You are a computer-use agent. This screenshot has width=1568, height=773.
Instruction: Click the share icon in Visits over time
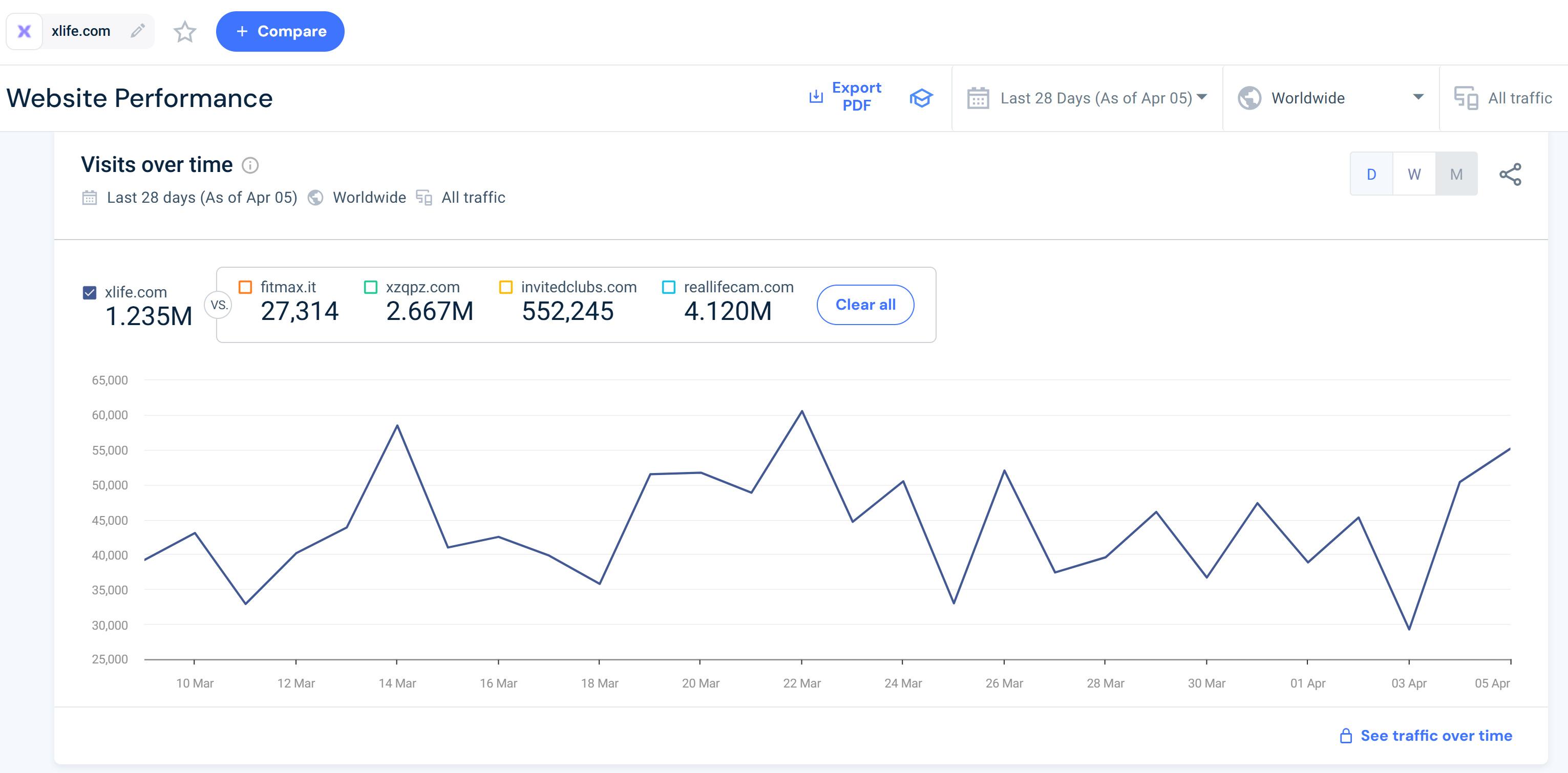[x=1510, y=174]
